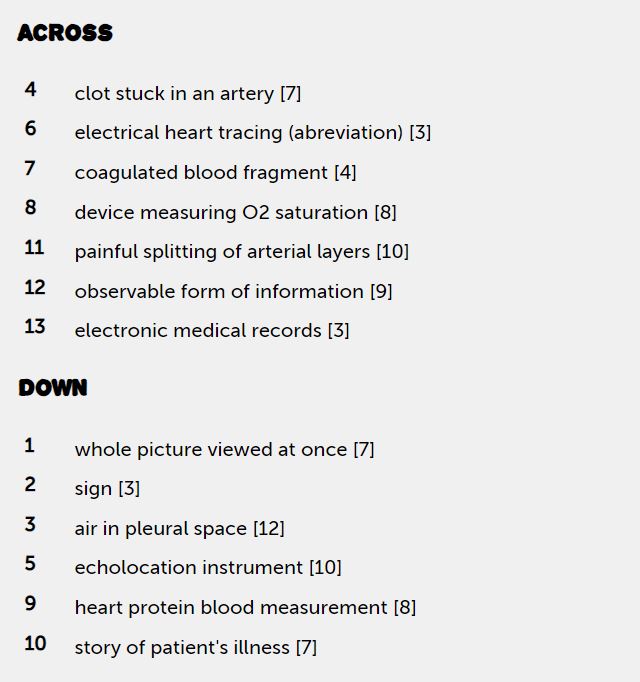Select the 'clot stuck in an artery' clue
This screenshot has height=682, width=640.
[187, 93]
